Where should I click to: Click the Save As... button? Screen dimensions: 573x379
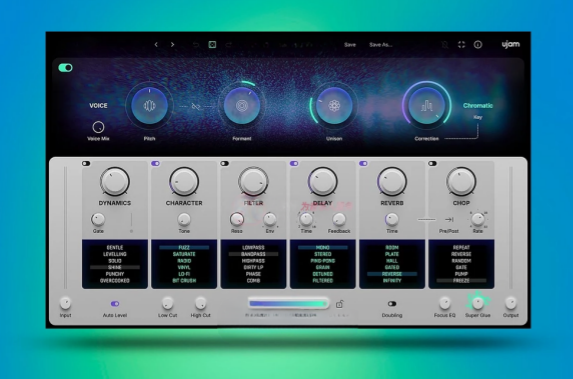(380, 45)
